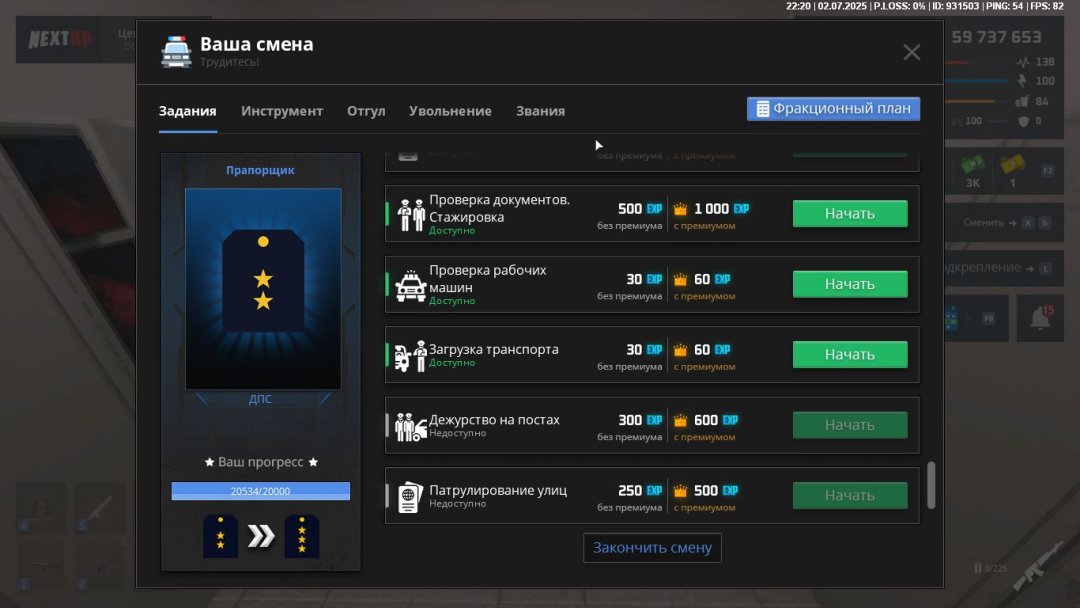This screenshot has height=608, width=1080.
Task: Click the Загрузка транспорта task icon
Action: [x=411, y=356]
